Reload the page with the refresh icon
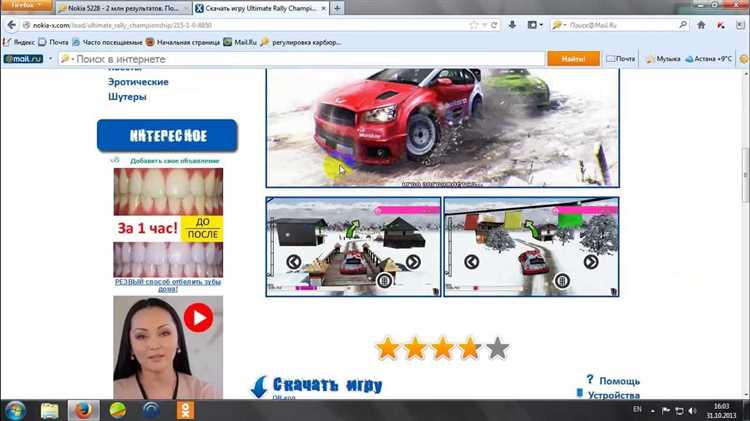This screenshot has height=421, width=750. [x=494, y=25]
